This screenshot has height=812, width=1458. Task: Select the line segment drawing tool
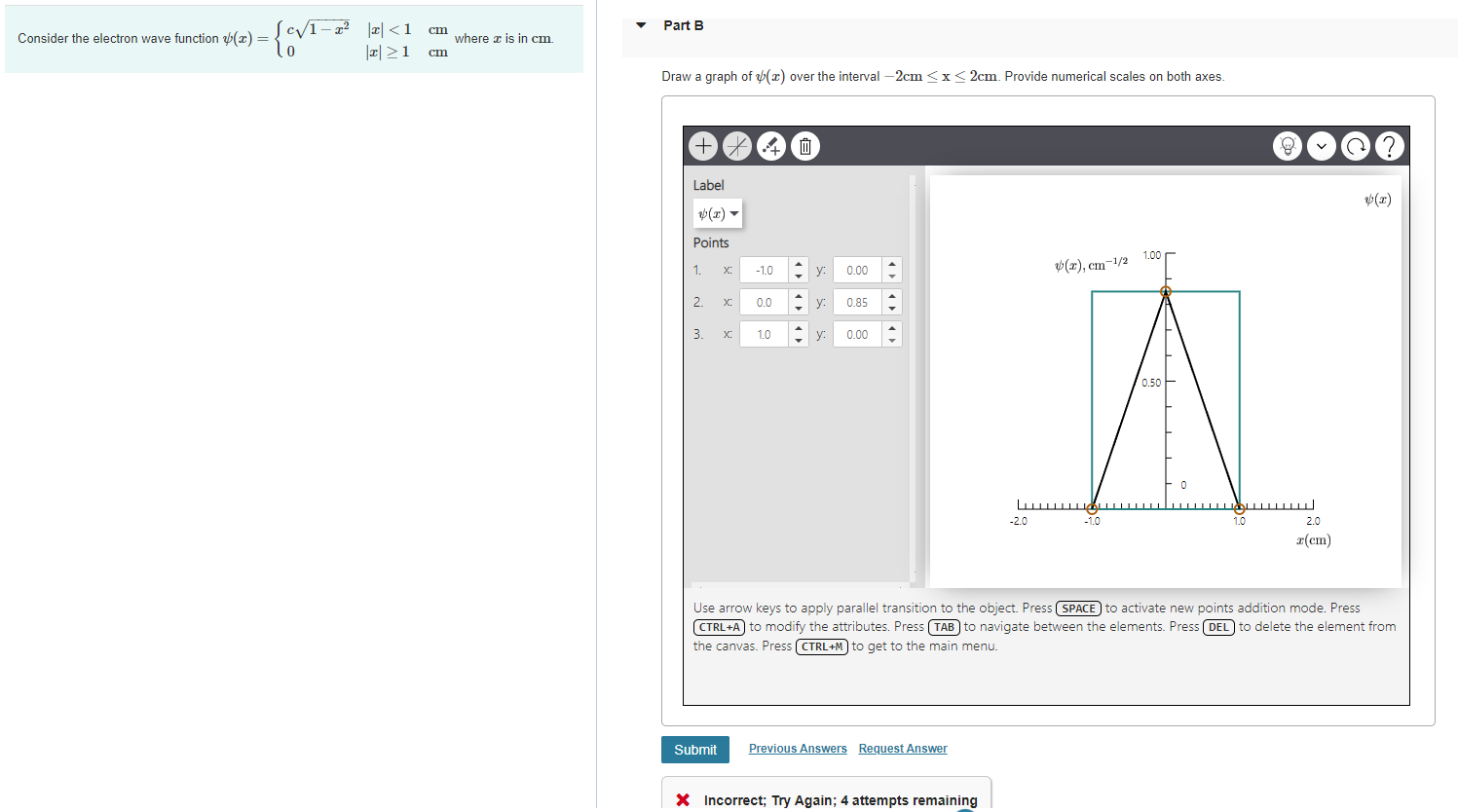pos(737,145)
